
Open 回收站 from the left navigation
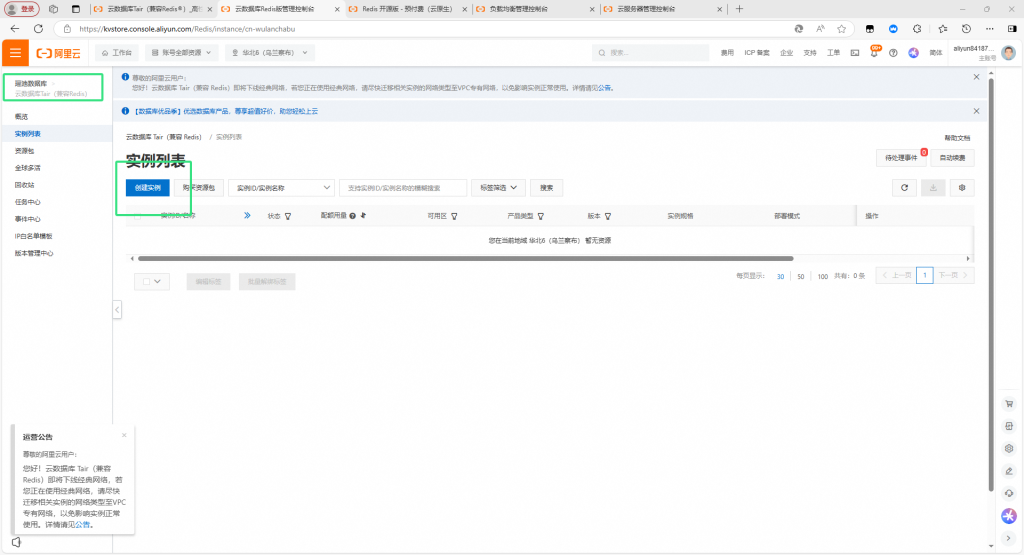click(24, 185)
